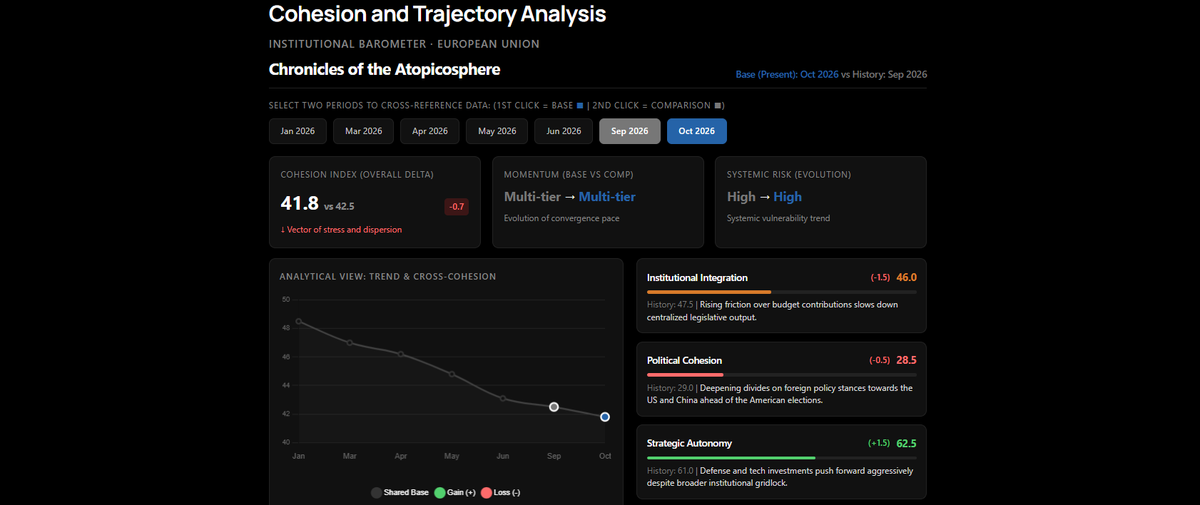The height and width of the screenshot is (505, 1200).
Task: Click the red Loss (-) legend dot
Action: (487, 493)
